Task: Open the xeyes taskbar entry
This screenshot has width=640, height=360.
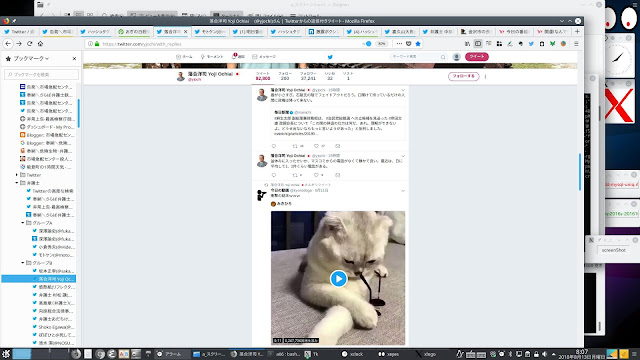Action: (x=389, y=354)
